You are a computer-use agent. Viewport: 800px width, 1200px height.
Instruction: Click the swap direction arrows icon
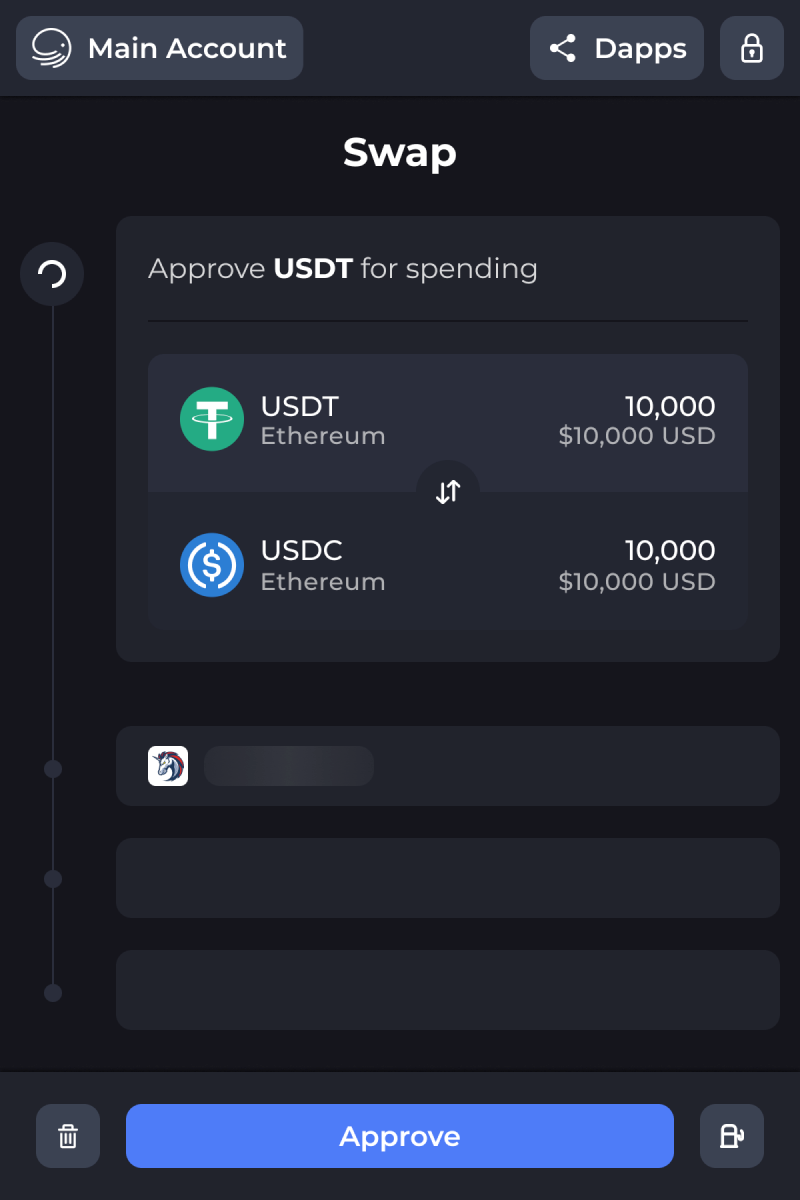(x=448, y=491)
